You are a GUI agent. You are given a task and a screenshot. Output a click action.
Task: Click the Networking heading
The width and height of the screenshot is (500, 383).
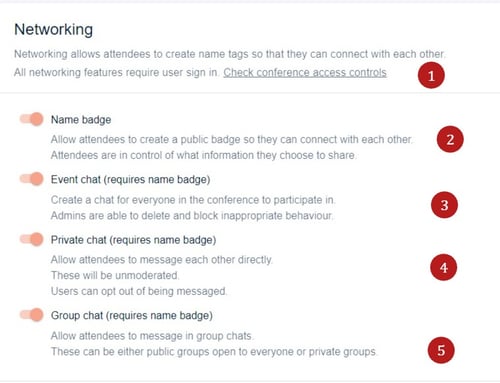tap(53, 30)
